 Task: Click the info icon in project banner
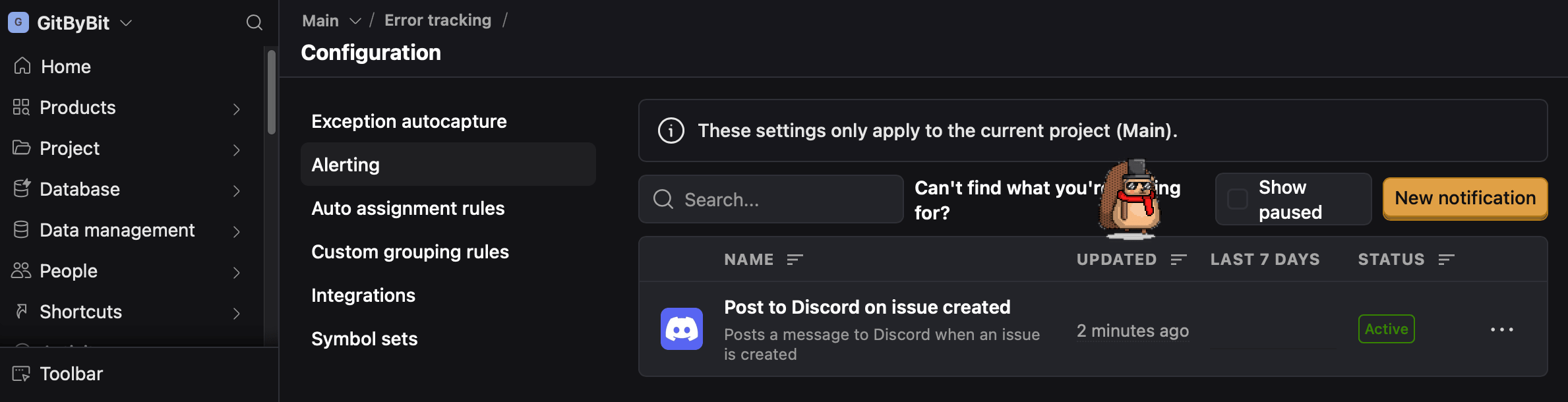671,130
